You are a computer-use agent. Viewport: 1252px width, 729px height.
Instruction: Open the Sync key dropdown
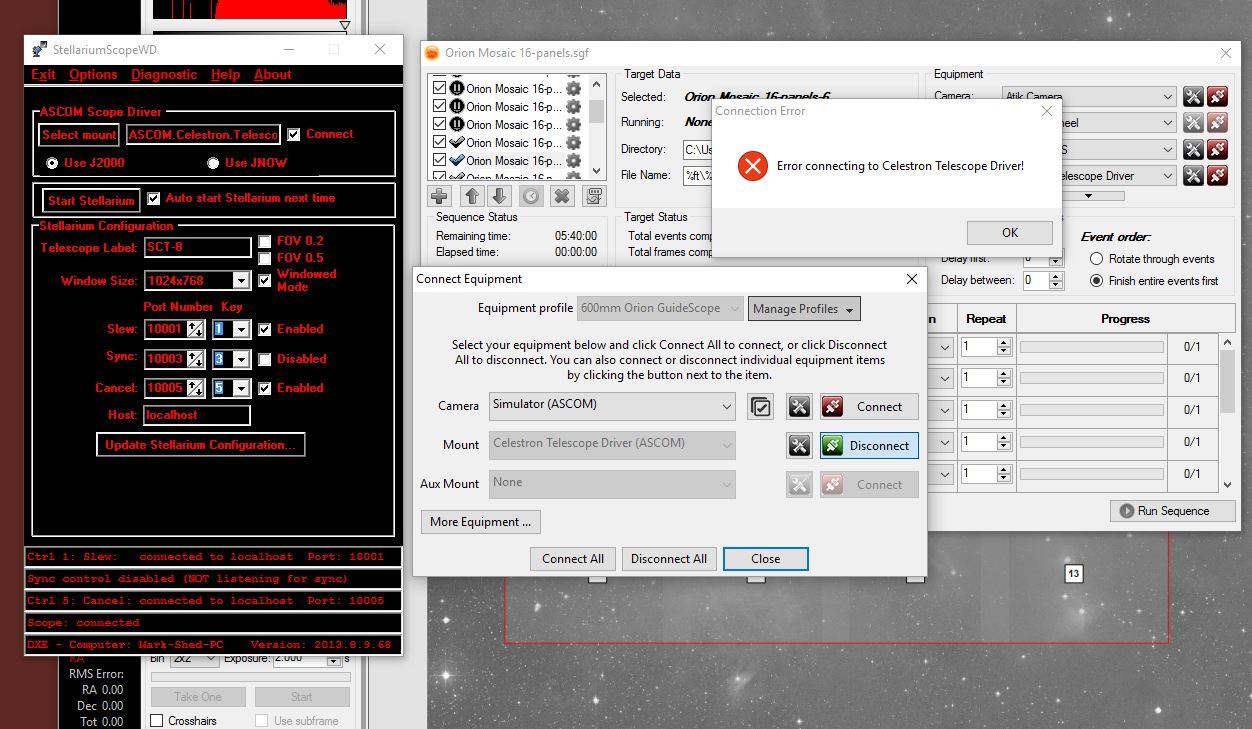pyautogui.click(x=240, y=359)
